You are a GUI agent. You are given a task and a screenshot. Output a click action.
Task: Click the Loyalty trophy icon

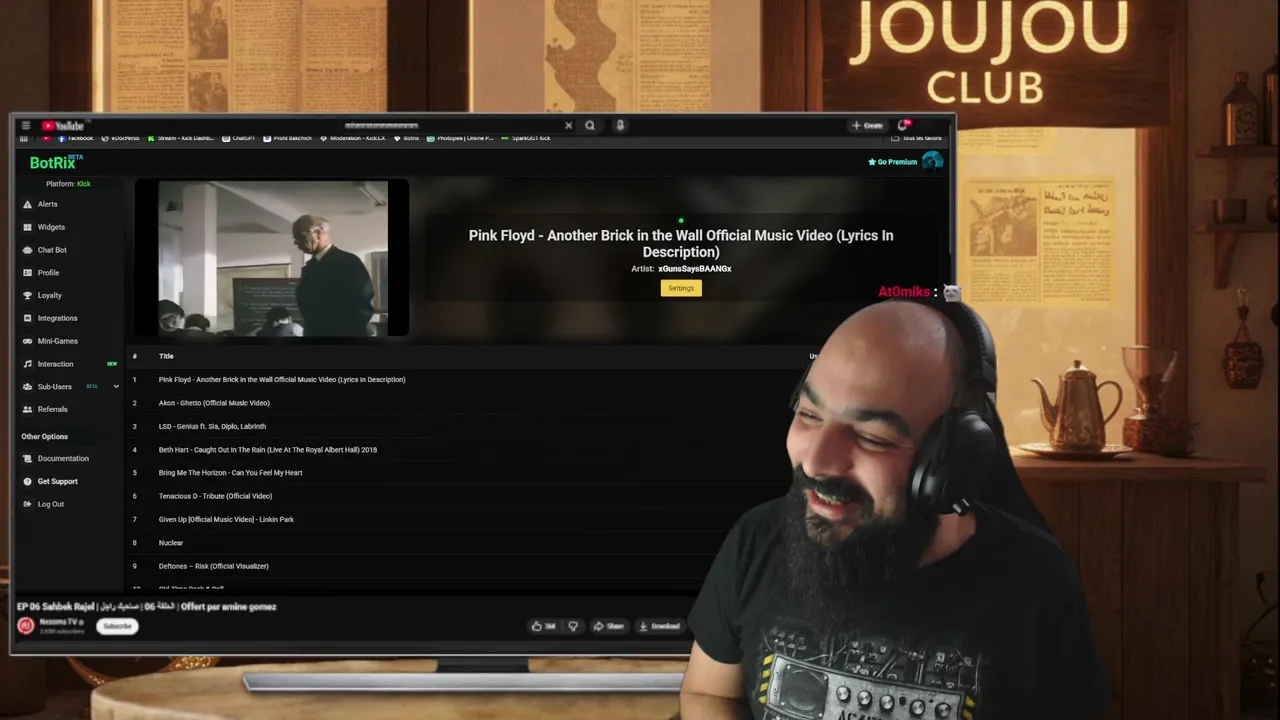(28, 295)
